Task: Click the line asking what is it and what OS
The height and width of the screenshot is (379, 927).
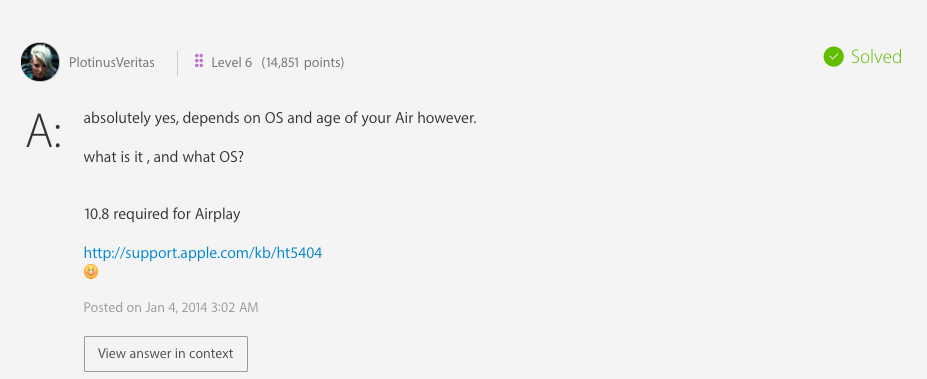Action: coord(164,158)
